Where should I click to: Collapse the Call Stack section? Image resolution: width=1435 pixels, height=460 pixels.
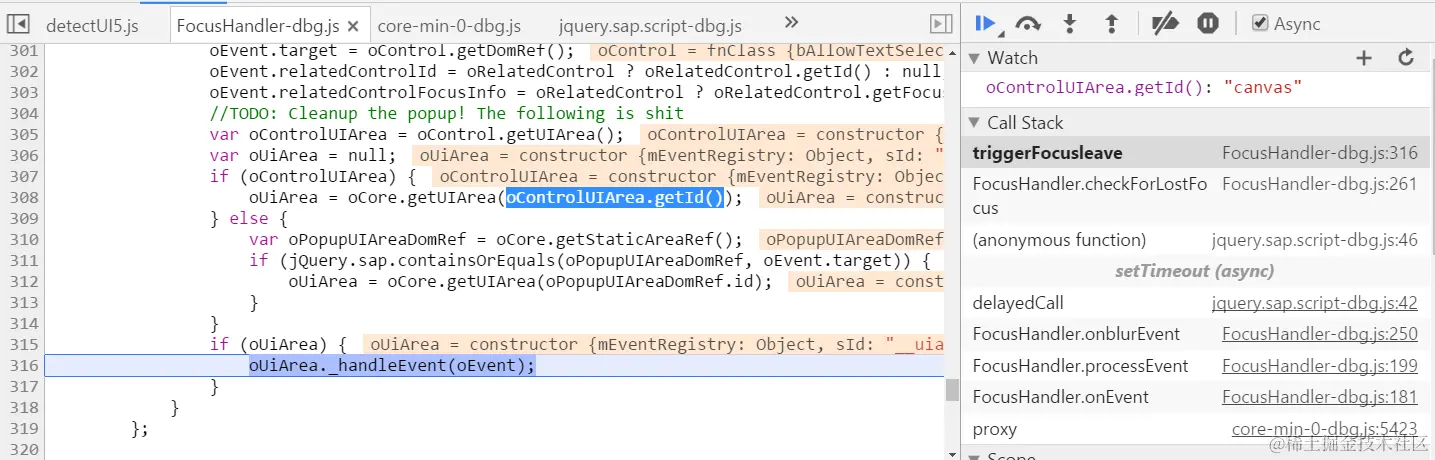pyautogui.click(x=974, y=123)
